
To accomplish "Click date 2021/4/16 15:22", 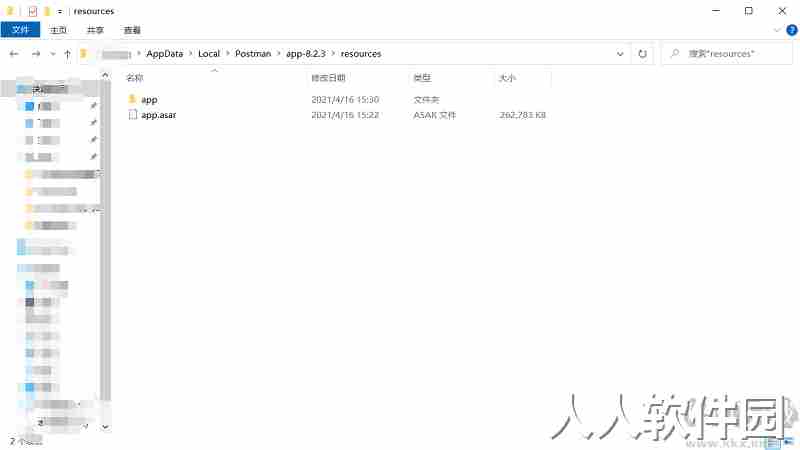I will coord(345,115).
